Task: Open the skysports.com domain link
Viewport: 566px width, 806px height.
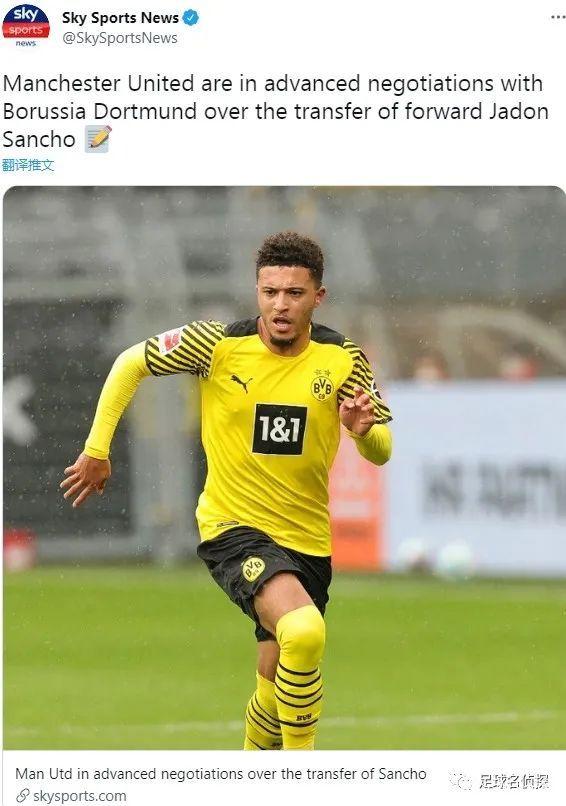Action: click(80, 796)
